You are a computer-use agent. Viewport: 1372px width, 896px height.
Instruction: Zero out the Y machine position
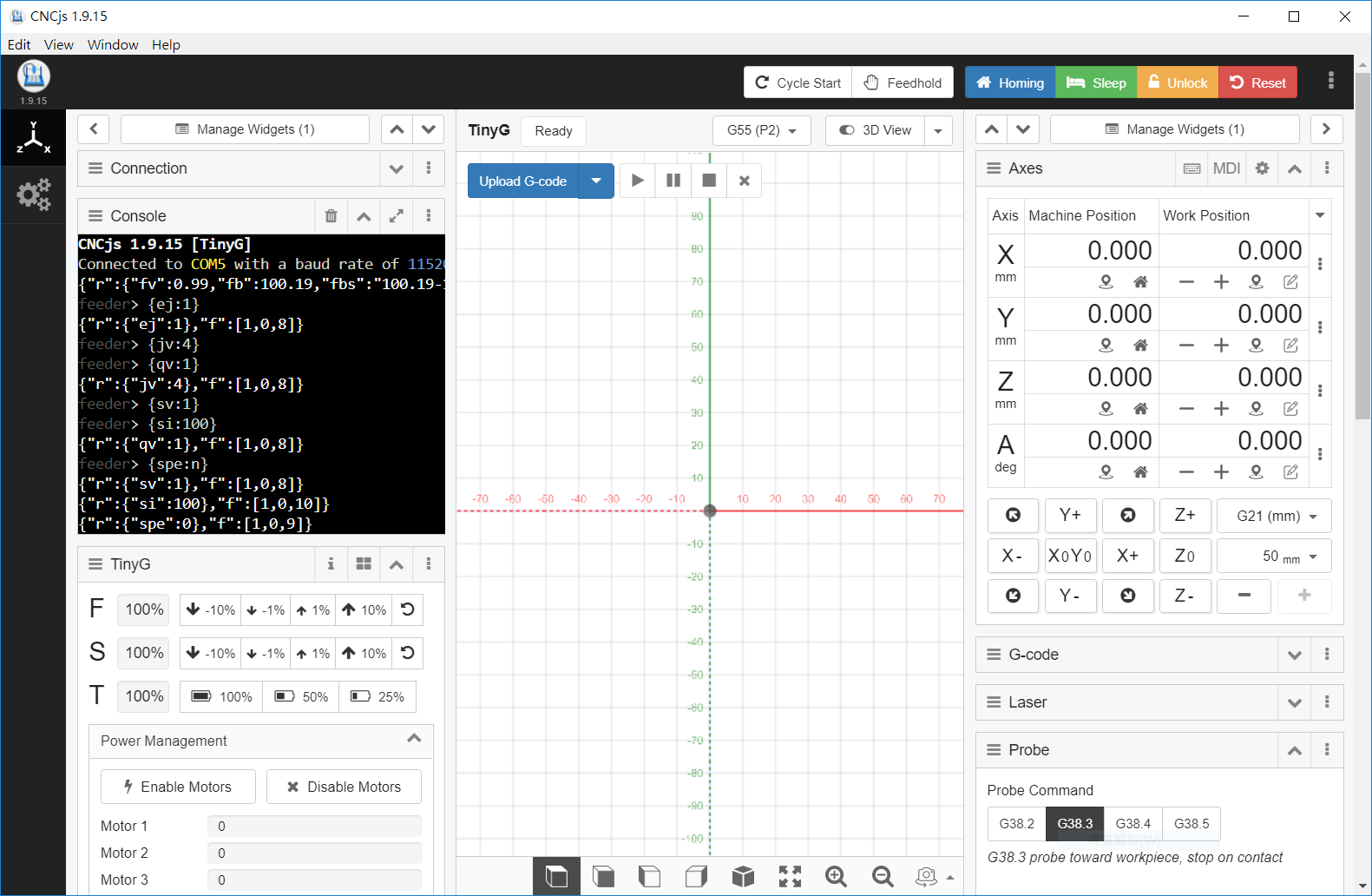tap(1106, 346)
